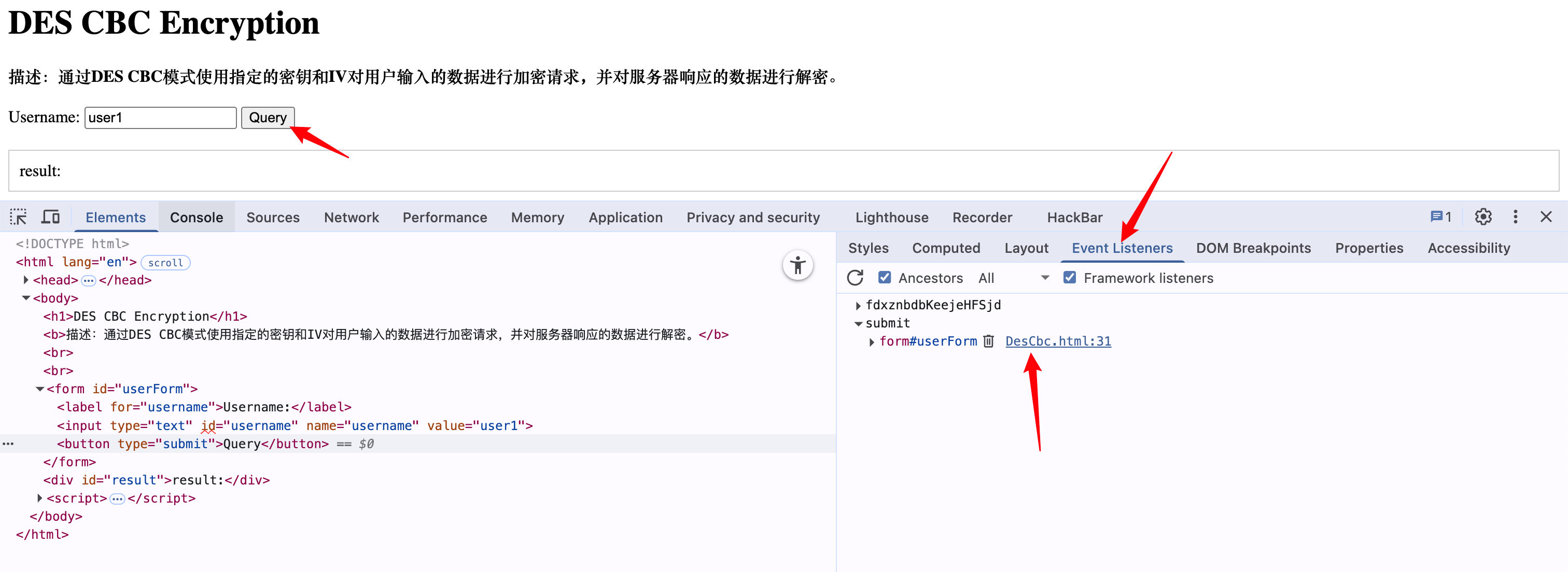The width and height of the screenshot is (1568, 572).
Task: Open the DOM Breakpoints pane
Action: (1253, 248)
